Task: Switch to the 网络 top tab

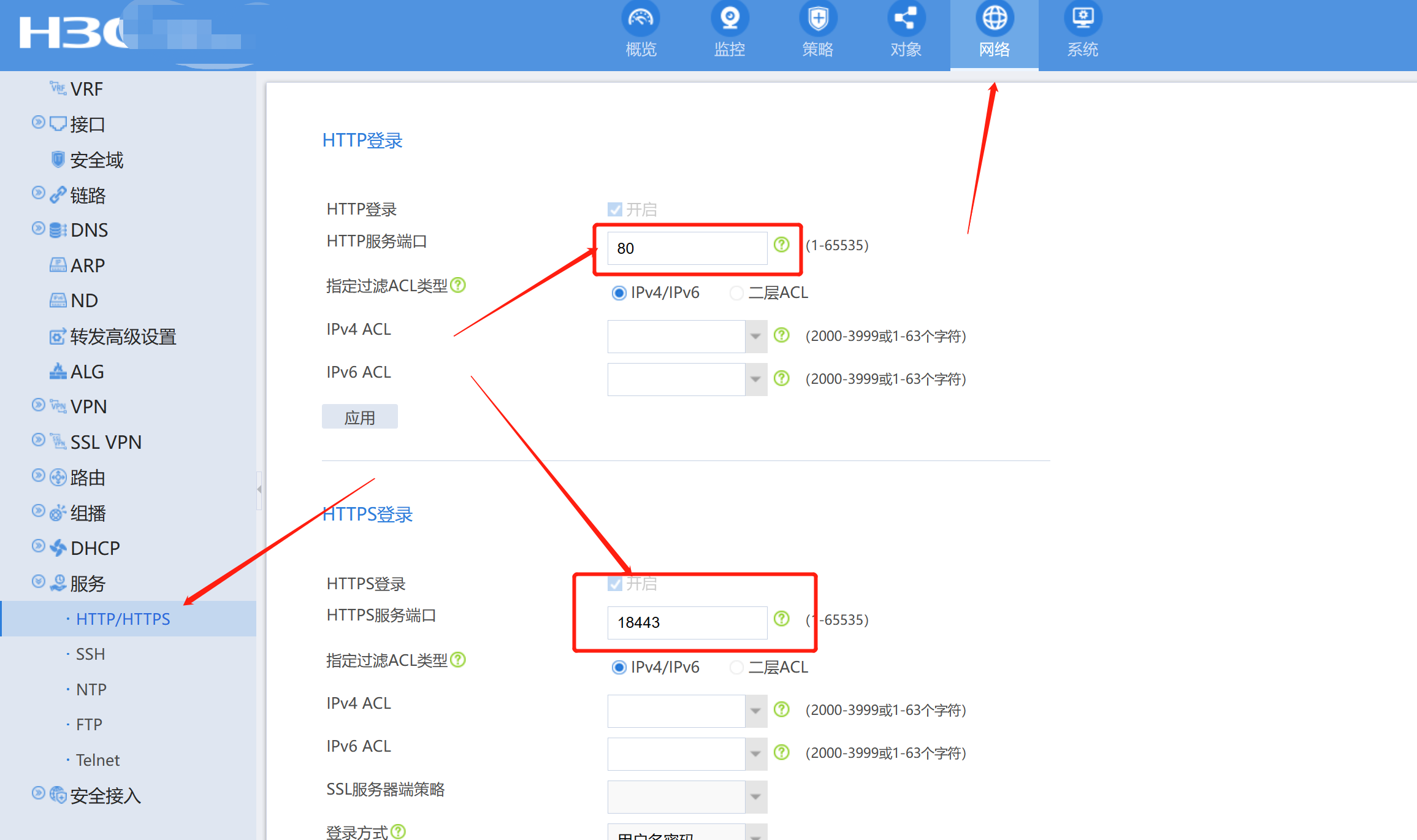Action: pyautogui.click(x=994, y=32)
